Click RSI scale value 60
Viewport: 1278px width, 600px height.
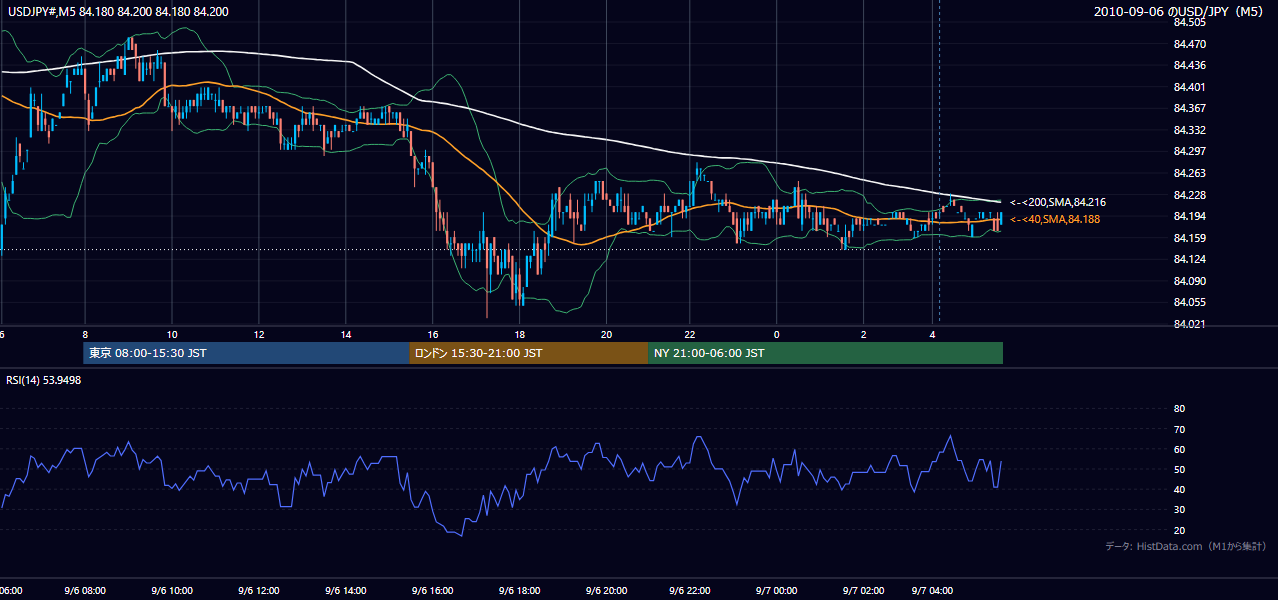(1179, 449)
